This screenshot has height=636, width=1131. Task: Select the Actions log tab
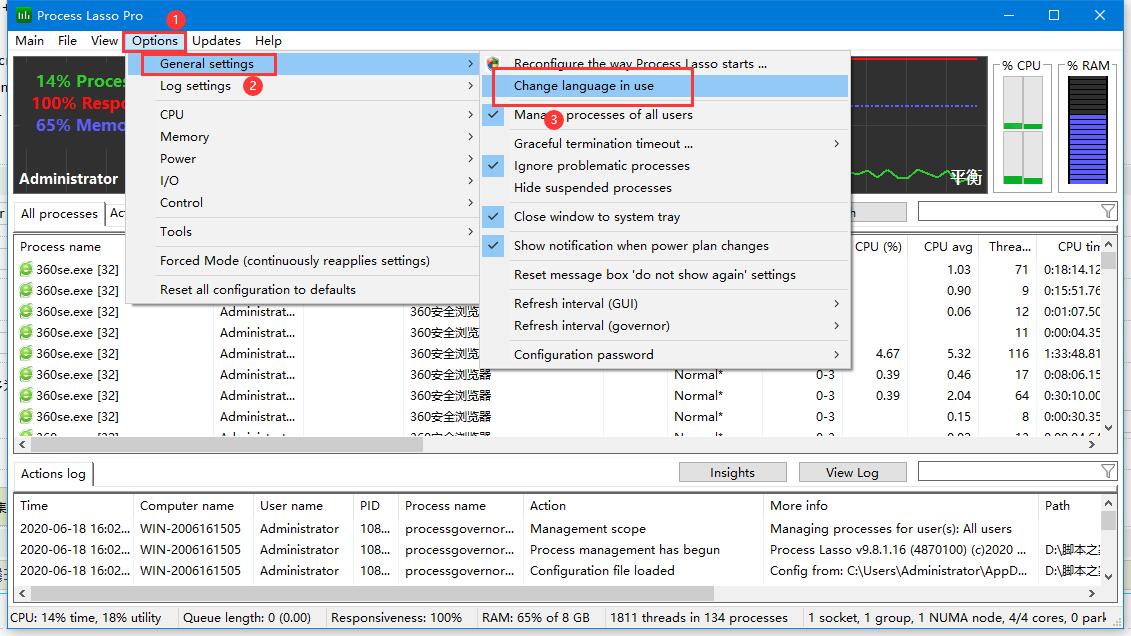53,474
